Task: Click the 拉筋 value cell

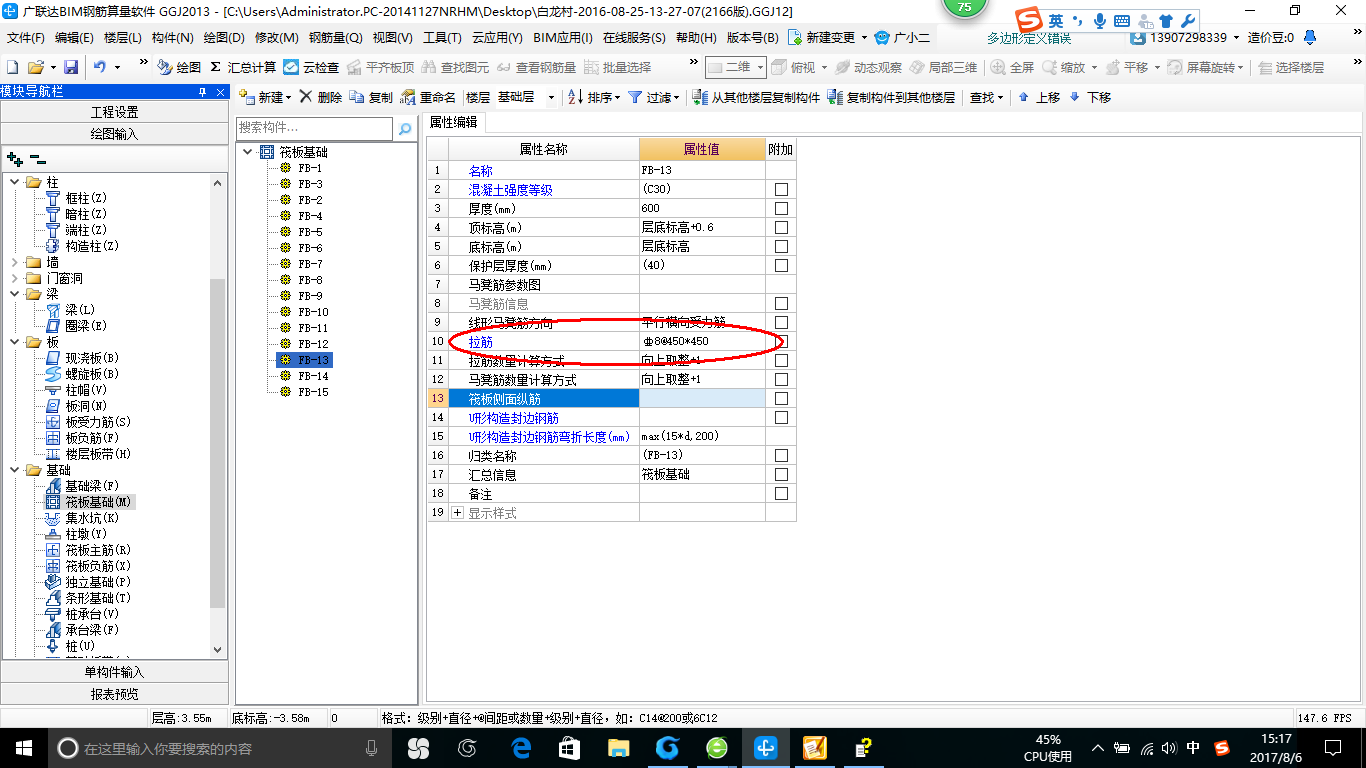Action: coord(702,342)
